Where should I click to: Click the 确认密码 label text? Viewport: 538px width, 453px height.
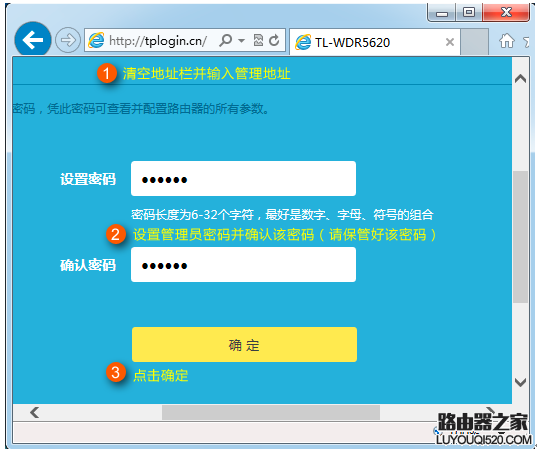click(88, 265)
